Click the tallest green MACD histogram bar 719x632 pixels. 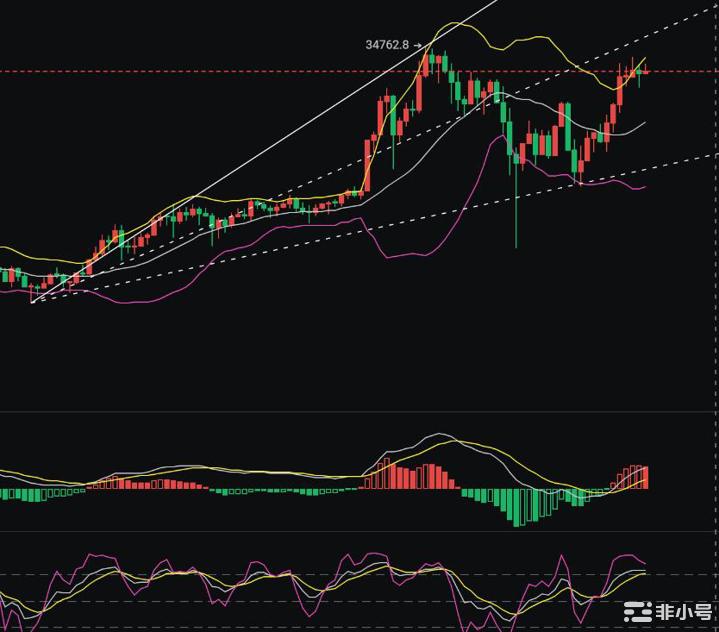click(x=516, y=508)
